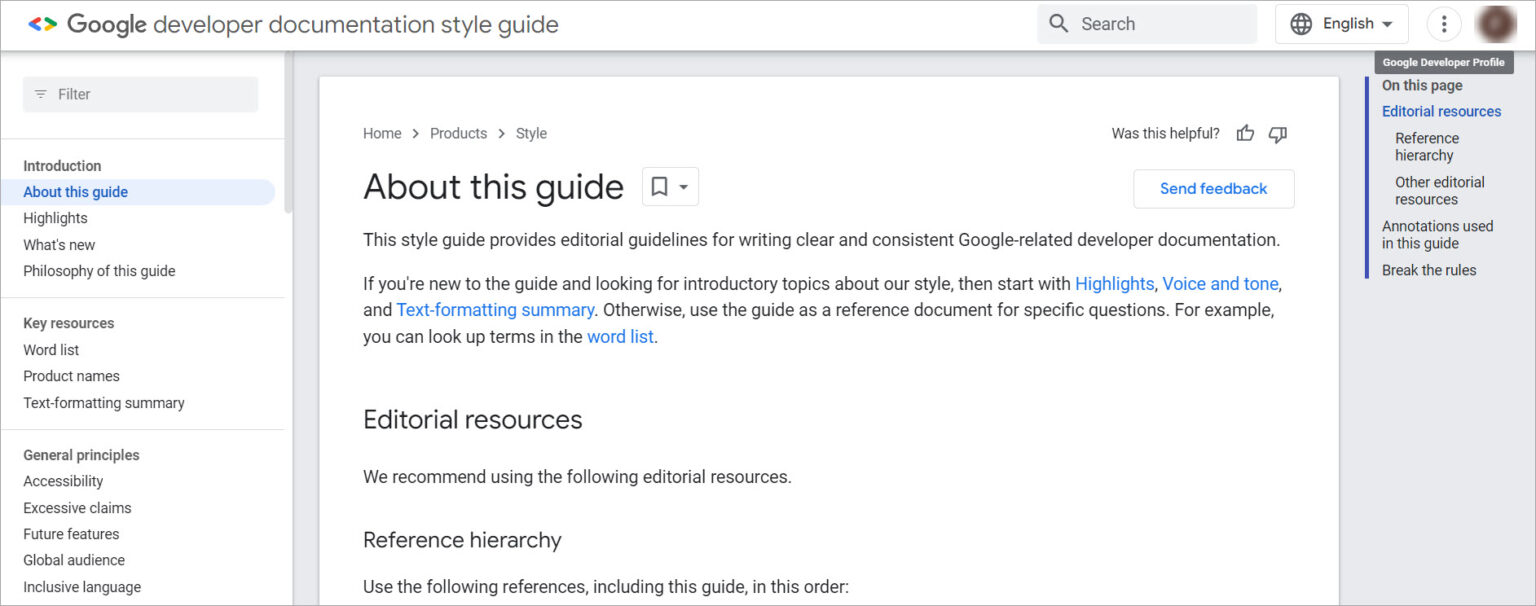The width and height of the screenshot is (1536, 606).
Task: Toggle the bookmark icon beside the page title
Action: pyautogui.click(x=660, y=186)
